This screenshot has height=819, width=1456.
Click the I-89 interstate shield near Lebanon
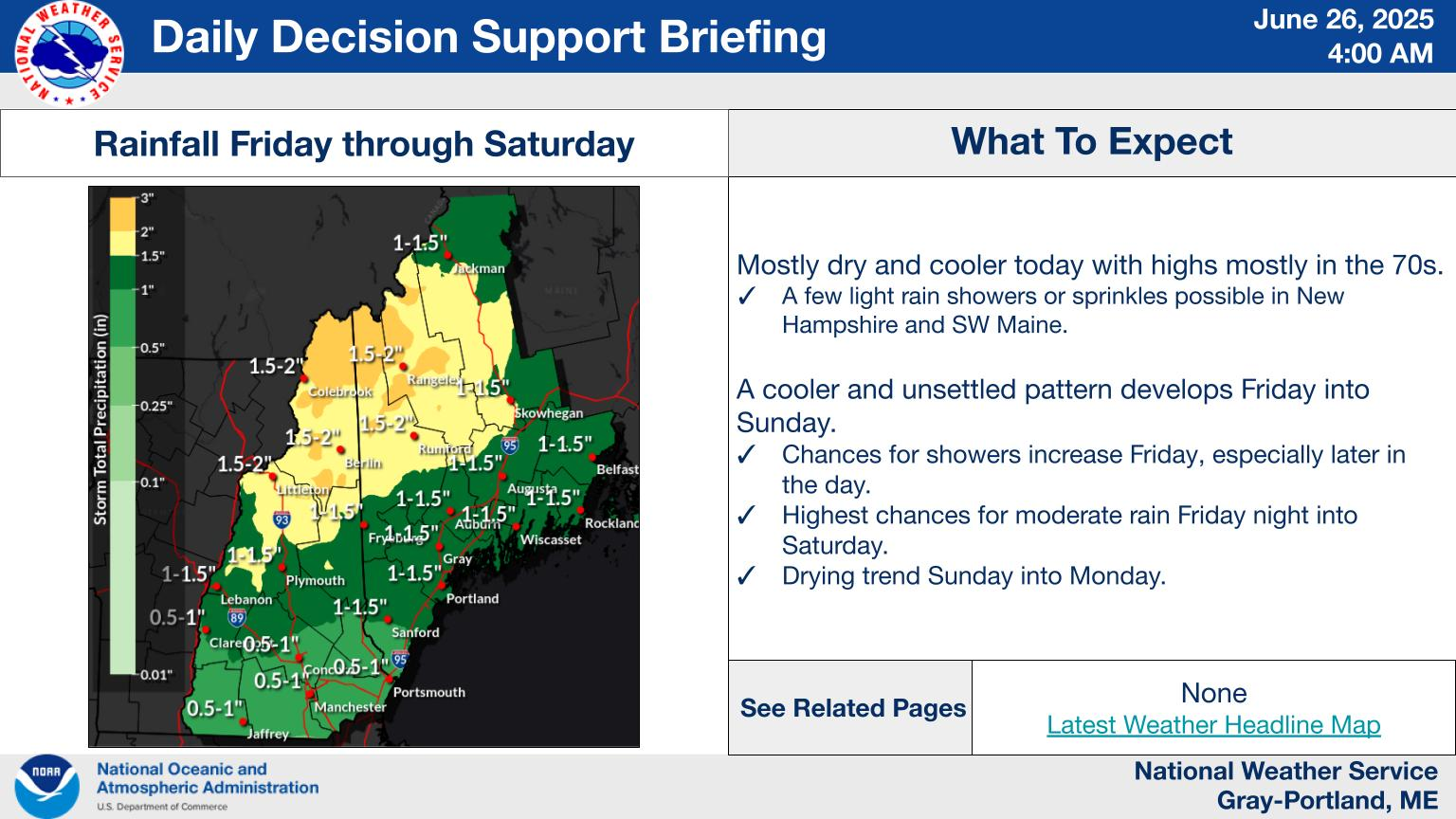[237, 618]
